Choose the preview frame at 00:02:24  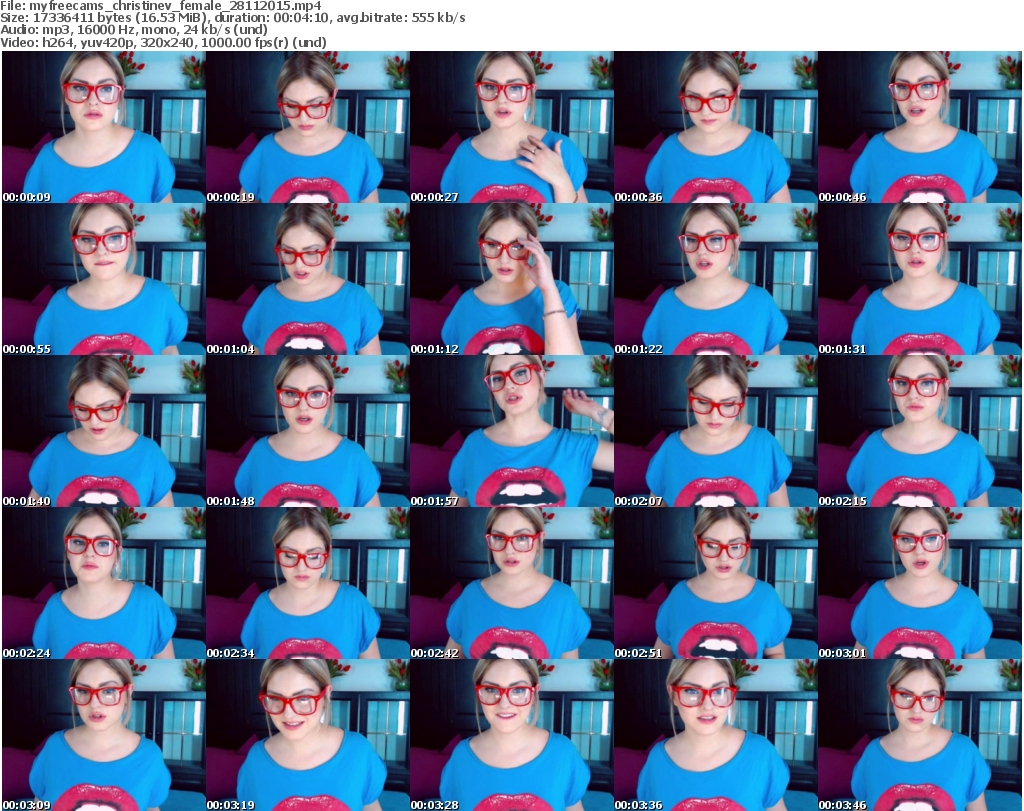[x=104, y=583]
